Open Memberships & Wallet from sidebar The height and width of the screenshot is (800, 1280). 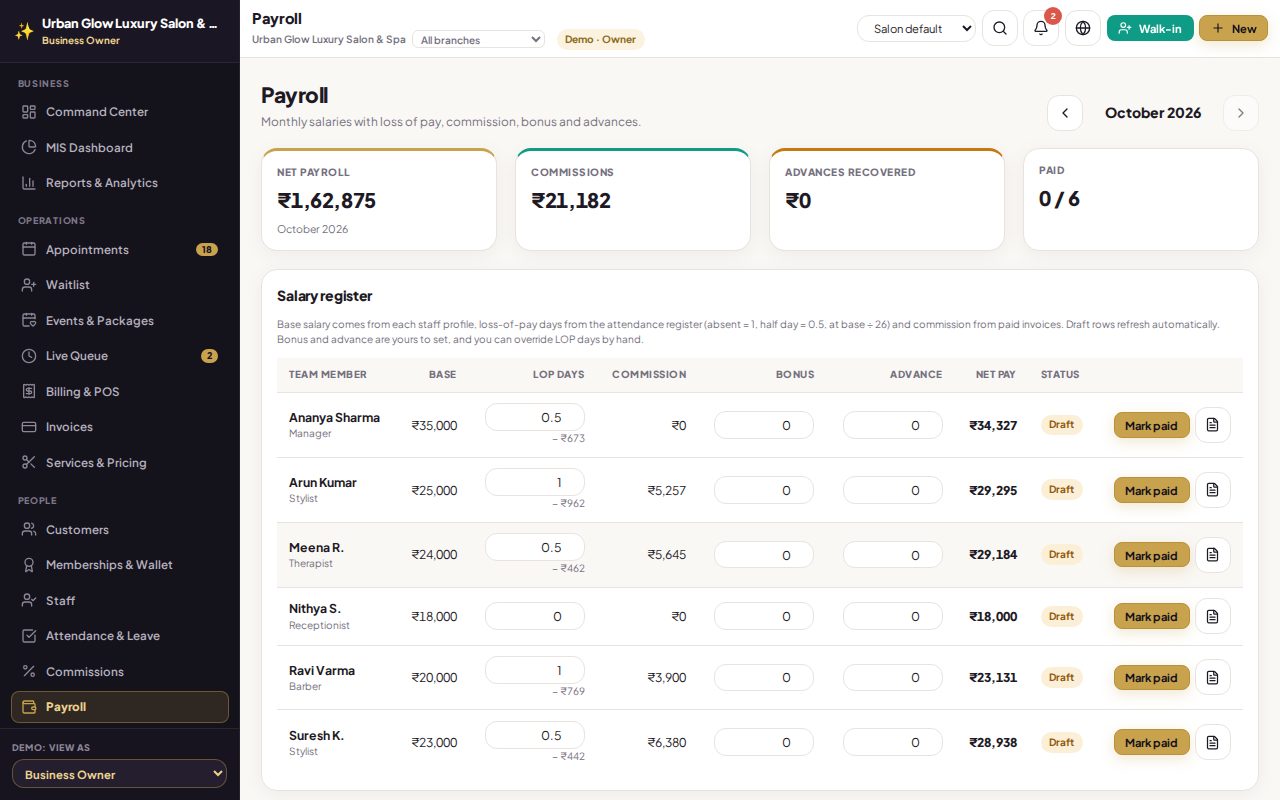pyautogui.click(x=120, y=565)
